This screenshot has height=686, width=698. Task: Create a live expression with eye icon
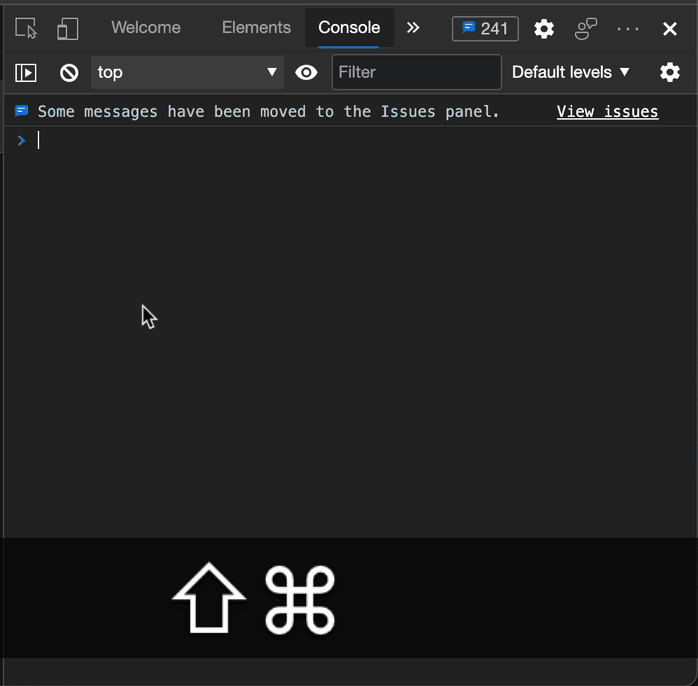click(306, 72)
